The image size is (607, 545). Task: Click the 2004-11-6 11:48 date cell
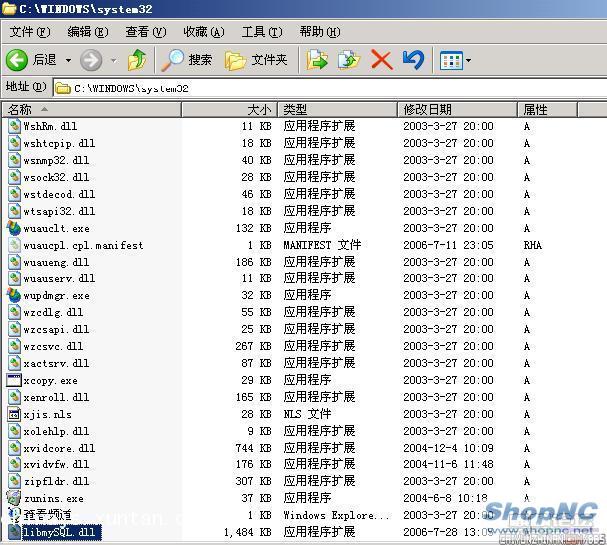(448, 464)
